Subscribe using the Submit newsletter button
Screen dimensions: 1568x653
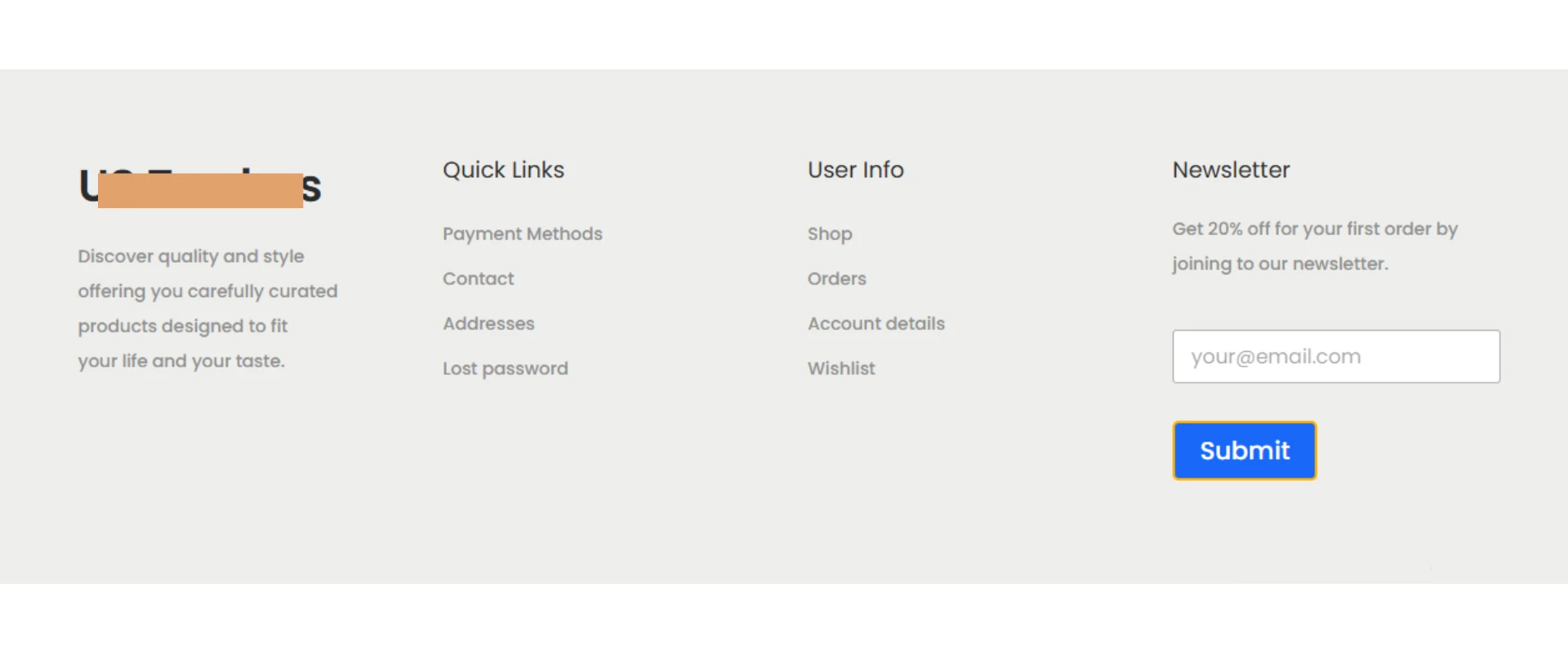(x=1244, y=451)
